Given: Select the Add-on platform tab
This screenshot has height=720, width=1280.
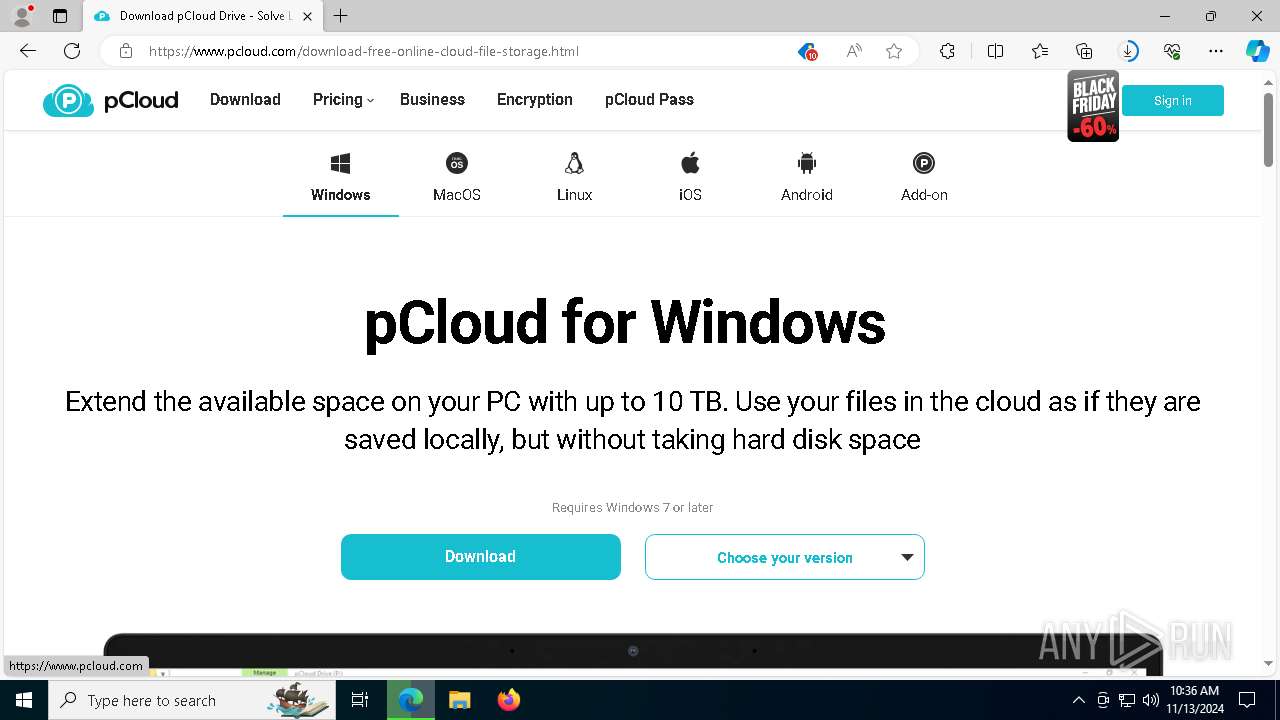Looking at the screenshot, I should [x=924, y=178].
